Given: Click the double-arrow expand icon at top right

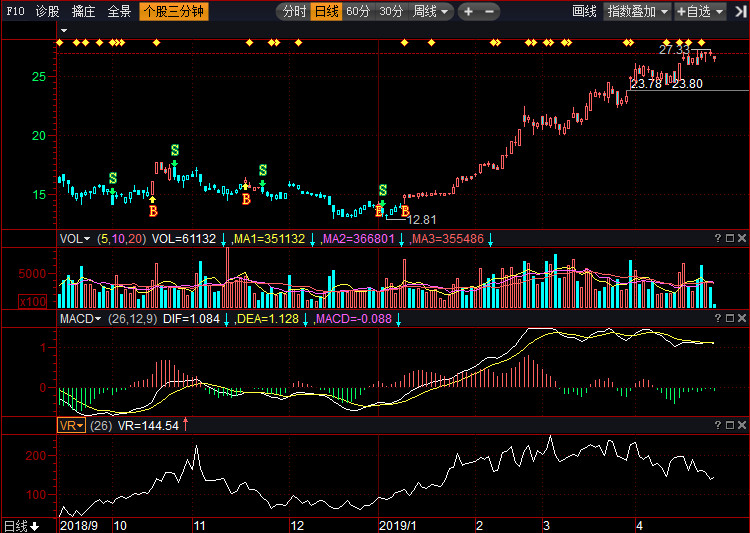Looking at the screenshot, I should pos(738,12).
